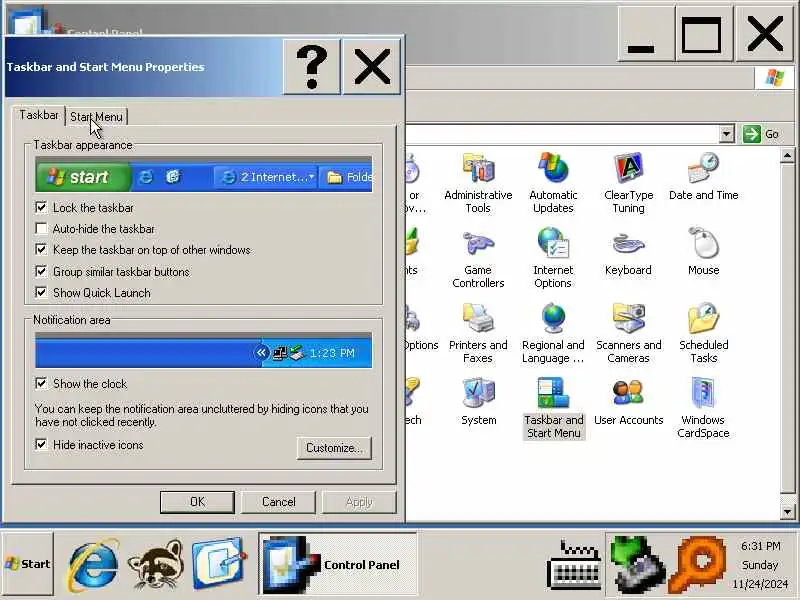Viewport: 800px width, 600px height.
Task: Open the on-screen keyboard tray icon
Action: click(573, 566)
